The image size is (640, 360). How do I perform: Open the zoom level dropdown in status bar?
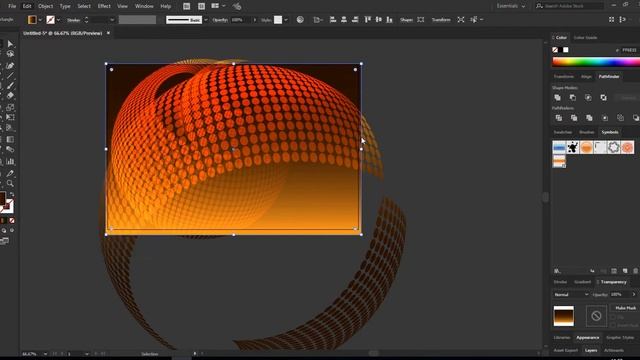coord(45,354)
